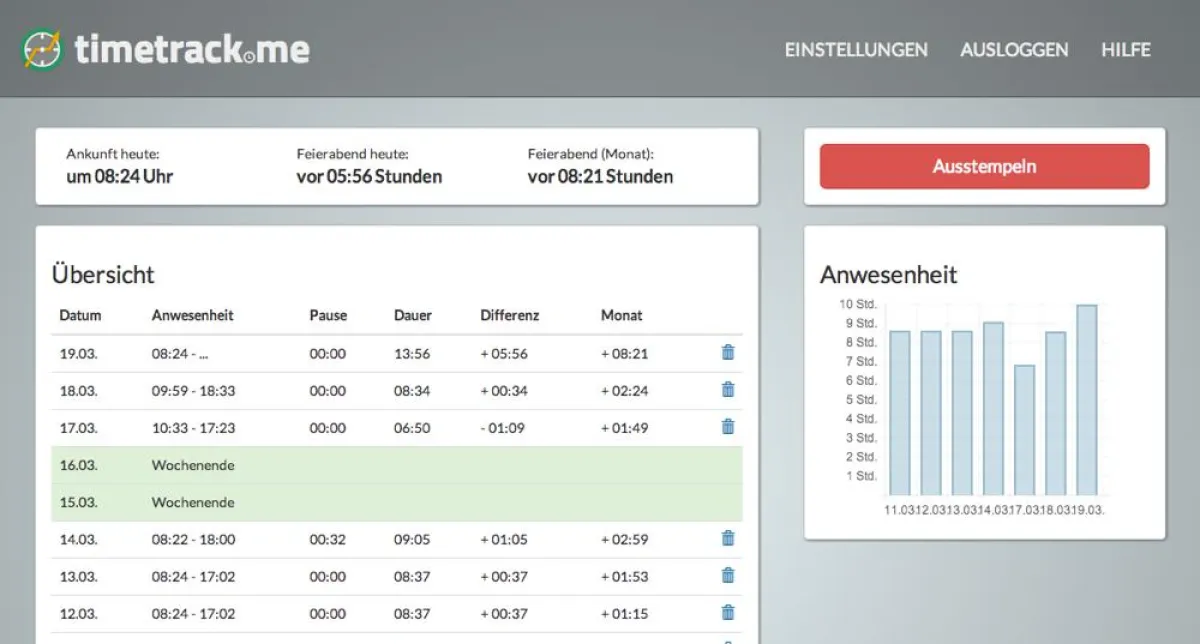Click the Ankunft heute time display
Viewport: 1200px width, 644px height.
(120, 176)
